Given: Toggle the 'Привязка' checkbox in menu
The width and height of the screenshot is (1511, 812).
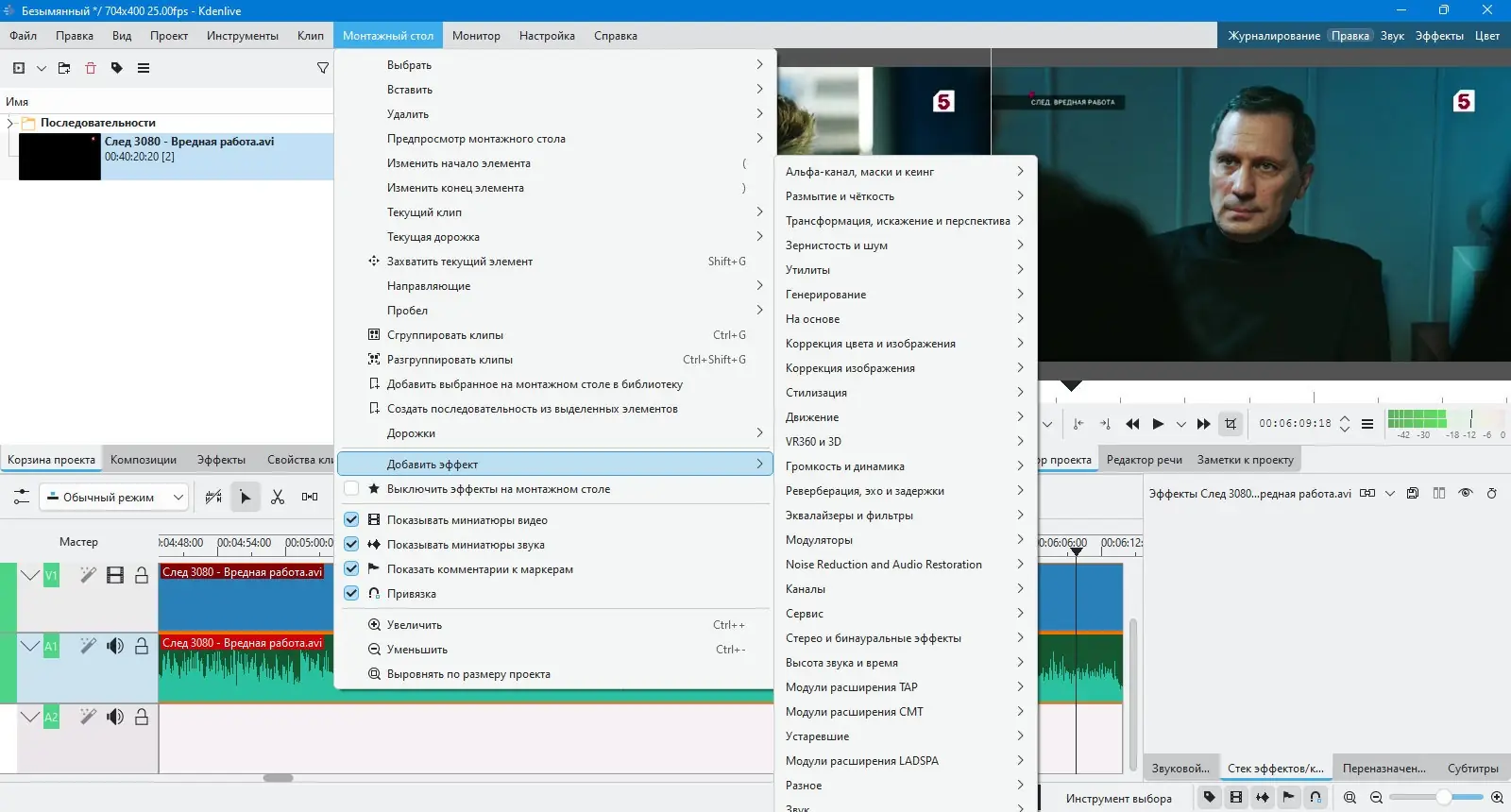Looking at the screenshot, I should pyautogui.click(x=351, y=593).
